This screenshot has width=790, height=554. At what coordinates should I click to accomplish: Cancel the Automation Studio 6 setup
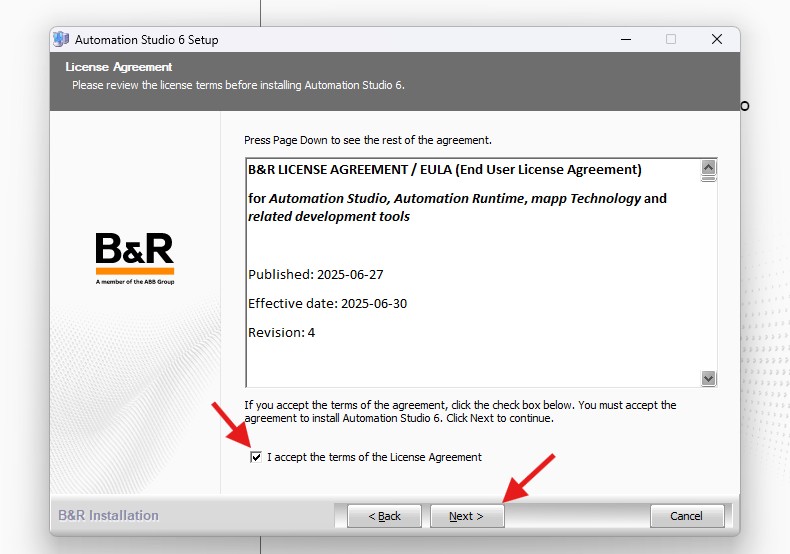(687, 516)
